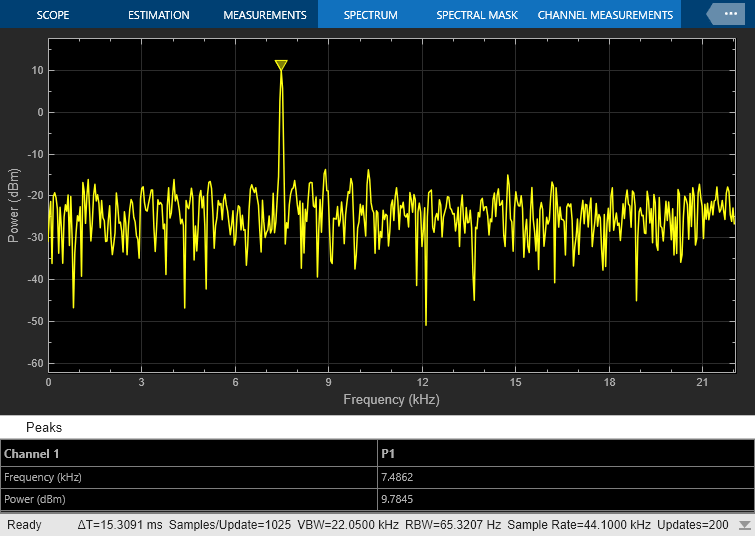Click the Peaks panel header
Viewport: 755px width, 536px height.
[x=44, y=427]
